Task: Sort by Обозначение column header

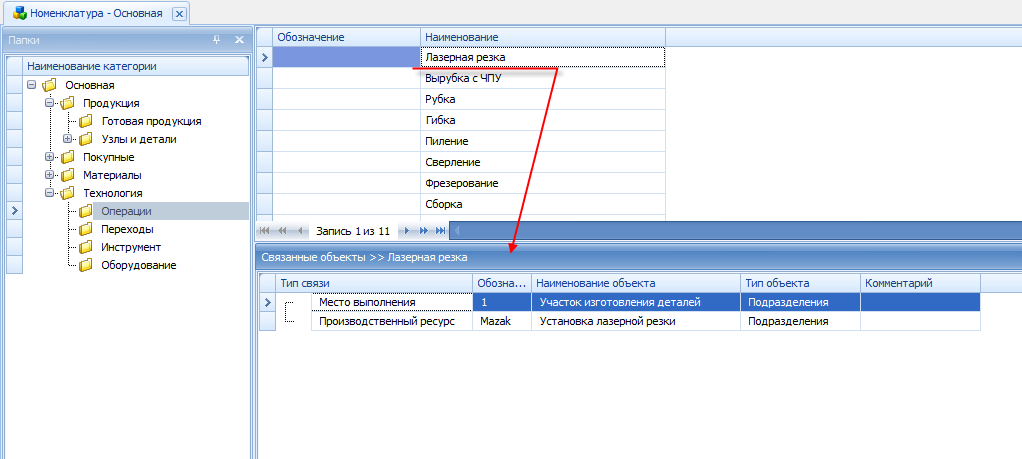Action: tap(346, 38)
